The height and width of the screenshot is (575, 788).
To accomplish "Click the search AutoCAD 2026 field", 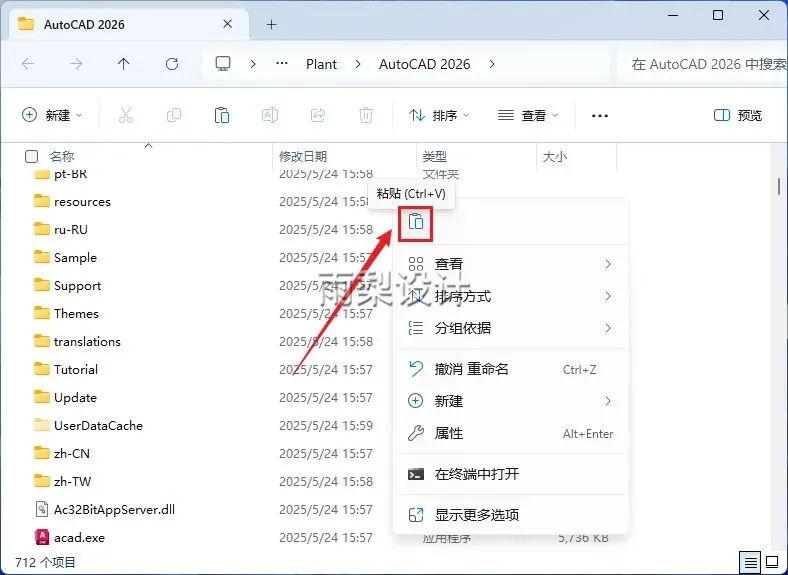I will 704,64.
